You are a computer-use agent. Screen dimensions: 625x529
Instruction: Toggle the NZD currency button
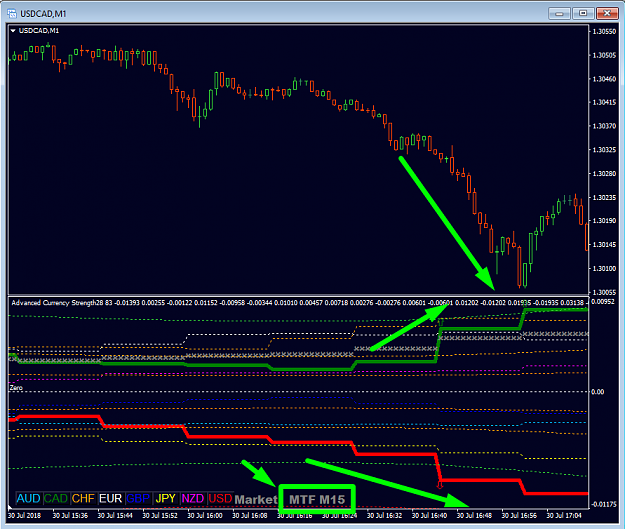point(193,498)
